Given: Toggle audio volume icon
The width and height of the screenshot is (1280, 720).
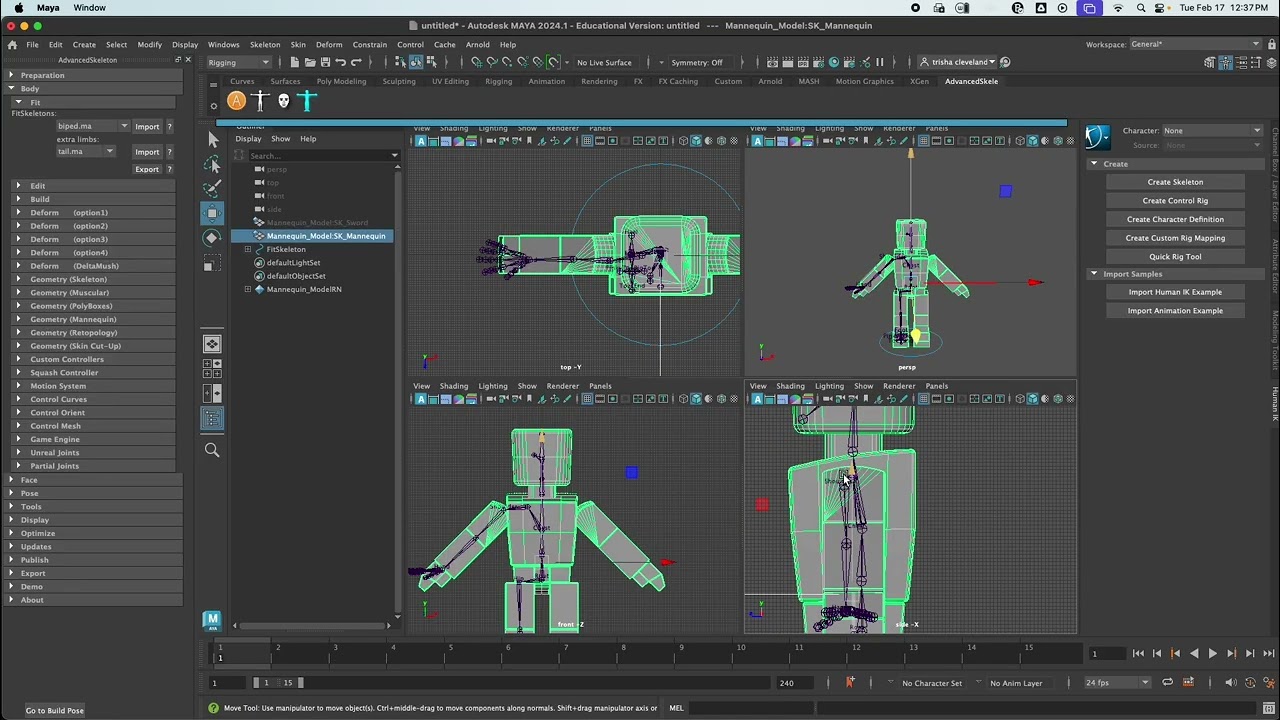Looking at the screenshot, I should pos(1230,683).
